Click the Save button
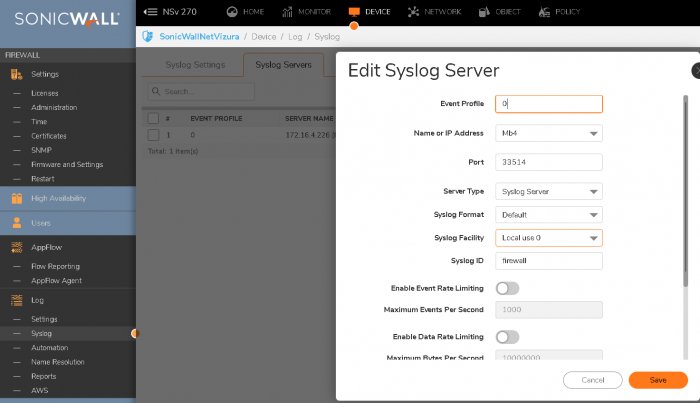The height and width of the screenshot is (403, 700). (658, 380)
